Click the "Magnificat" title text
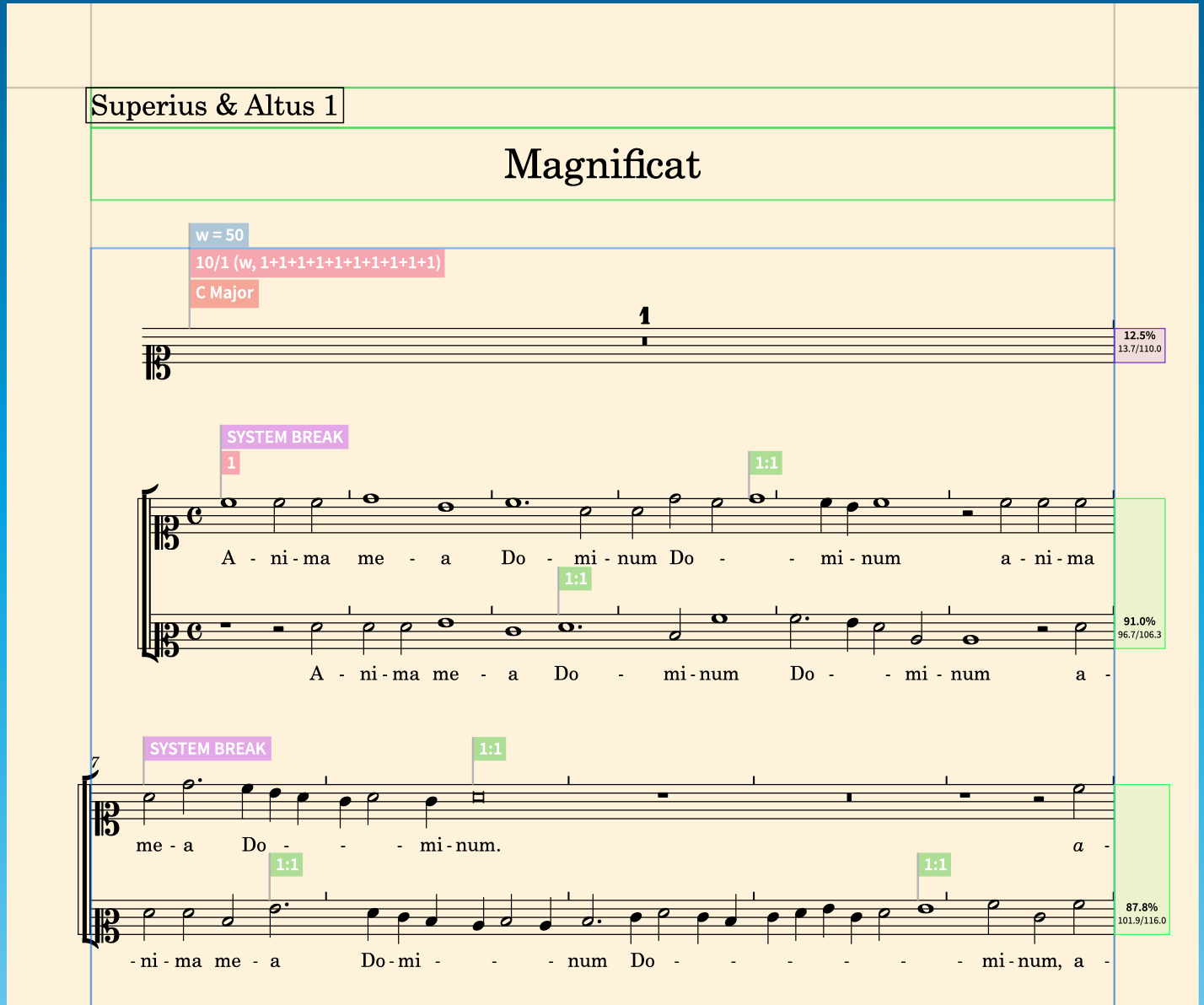Image resolution: width=1204 pixels, height=1005 pixels. pyautogui.click(x=602, y=164)
